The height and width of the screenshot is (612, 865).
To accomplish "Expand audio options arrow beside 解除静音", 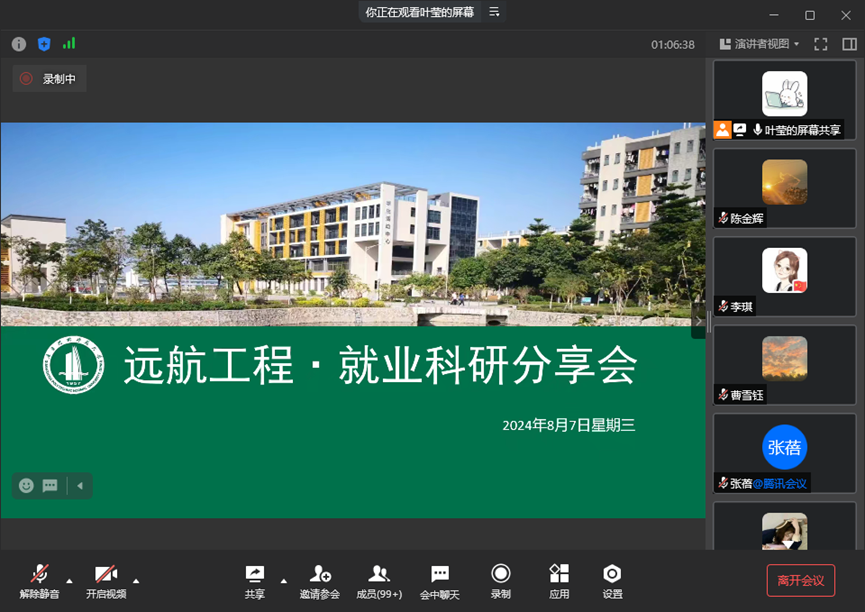I will 69,580.
